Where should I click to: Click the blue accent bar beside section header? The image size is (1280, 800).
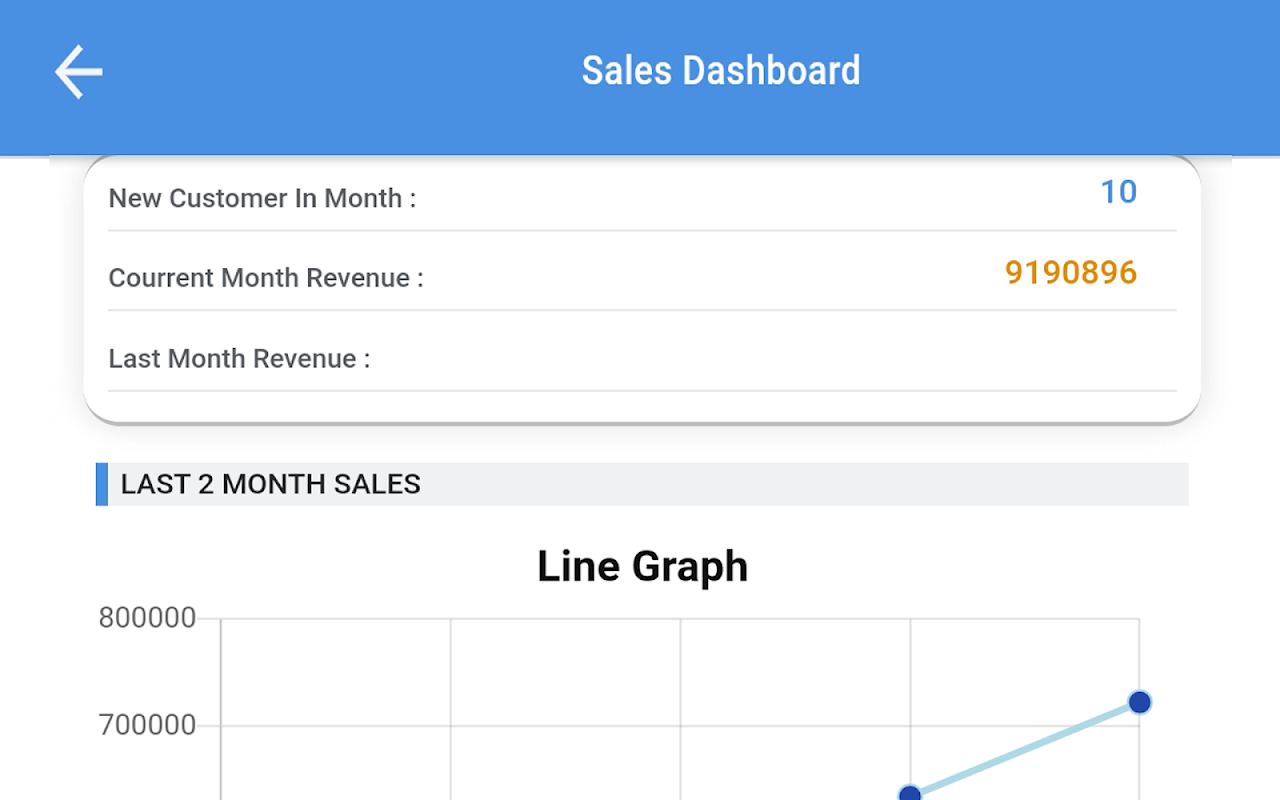coord(101,484)
